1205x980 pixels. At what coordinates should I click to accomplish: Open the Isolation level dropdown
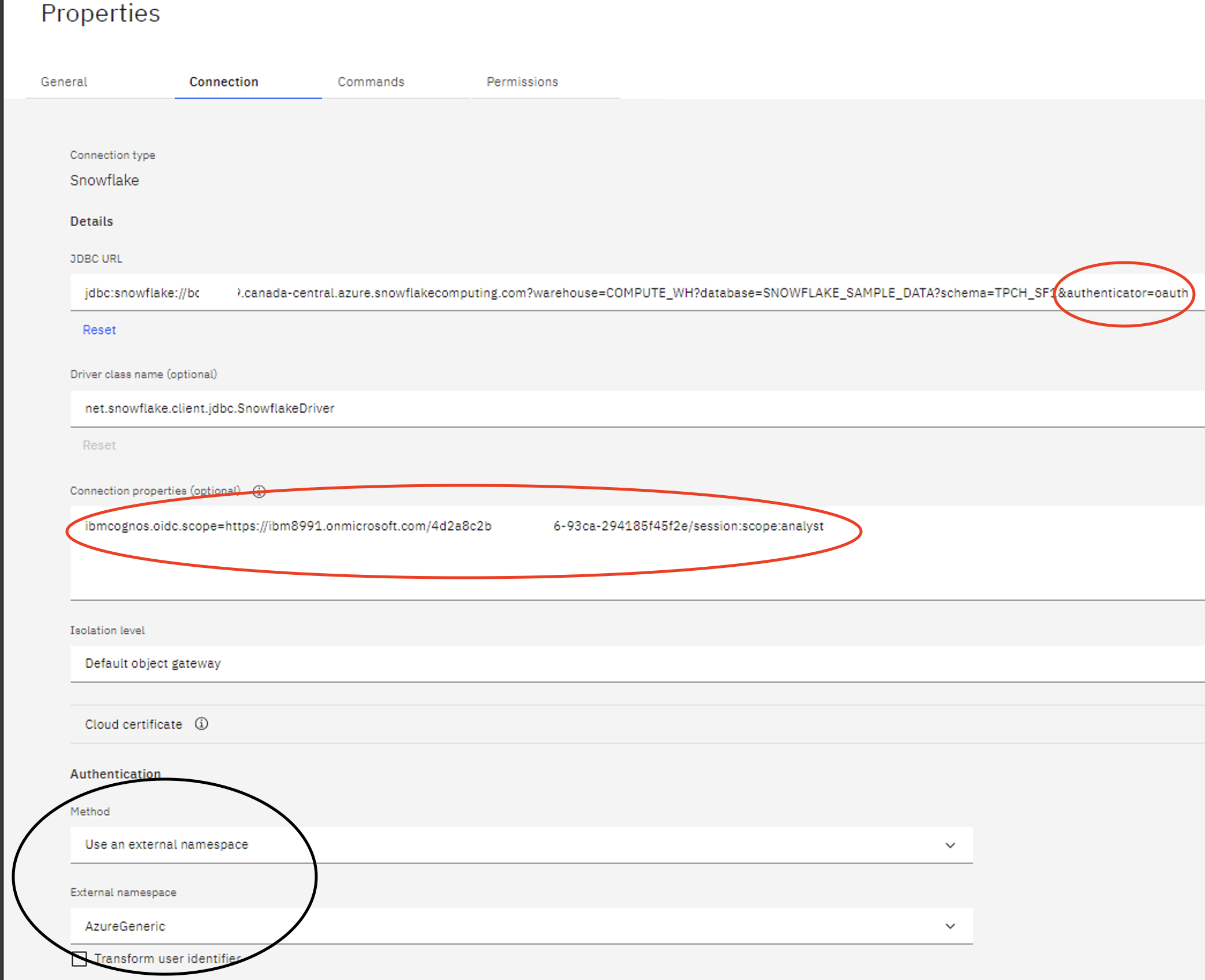637,664
